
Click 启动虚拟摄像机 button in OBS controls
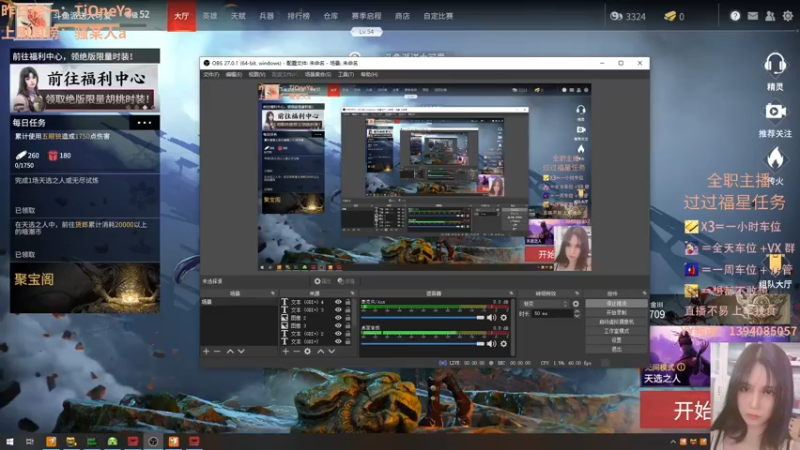pos(616,322)
